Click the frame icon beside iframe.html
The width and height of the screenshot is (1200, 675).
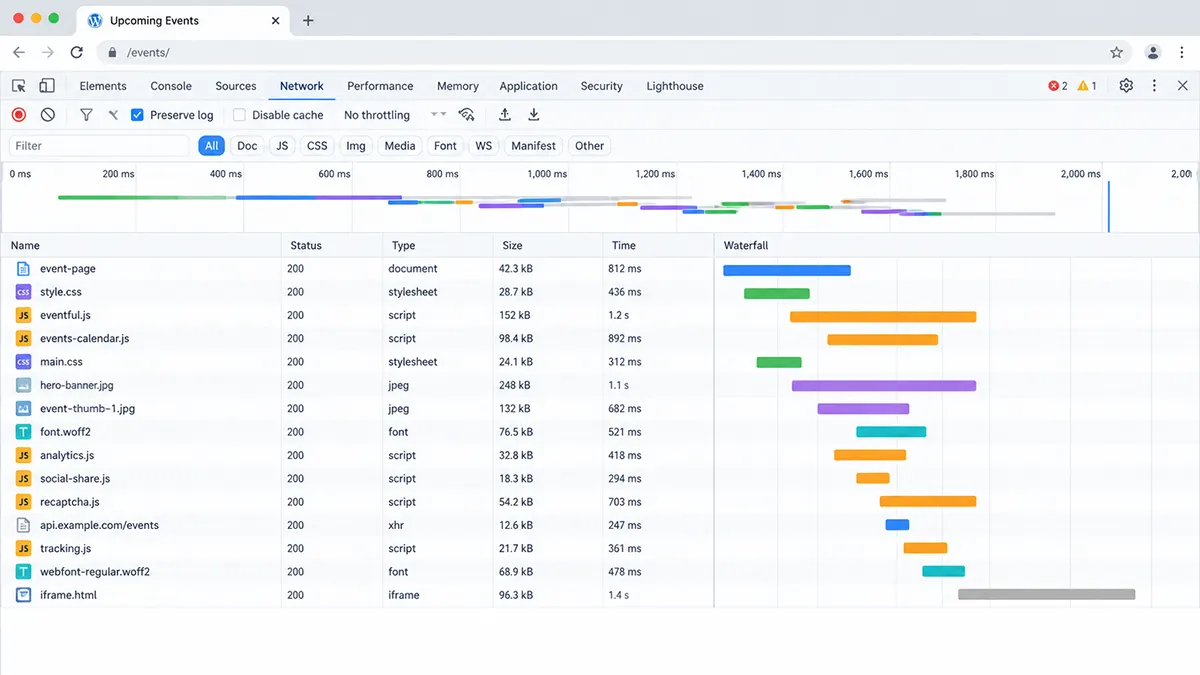(23, 595)
